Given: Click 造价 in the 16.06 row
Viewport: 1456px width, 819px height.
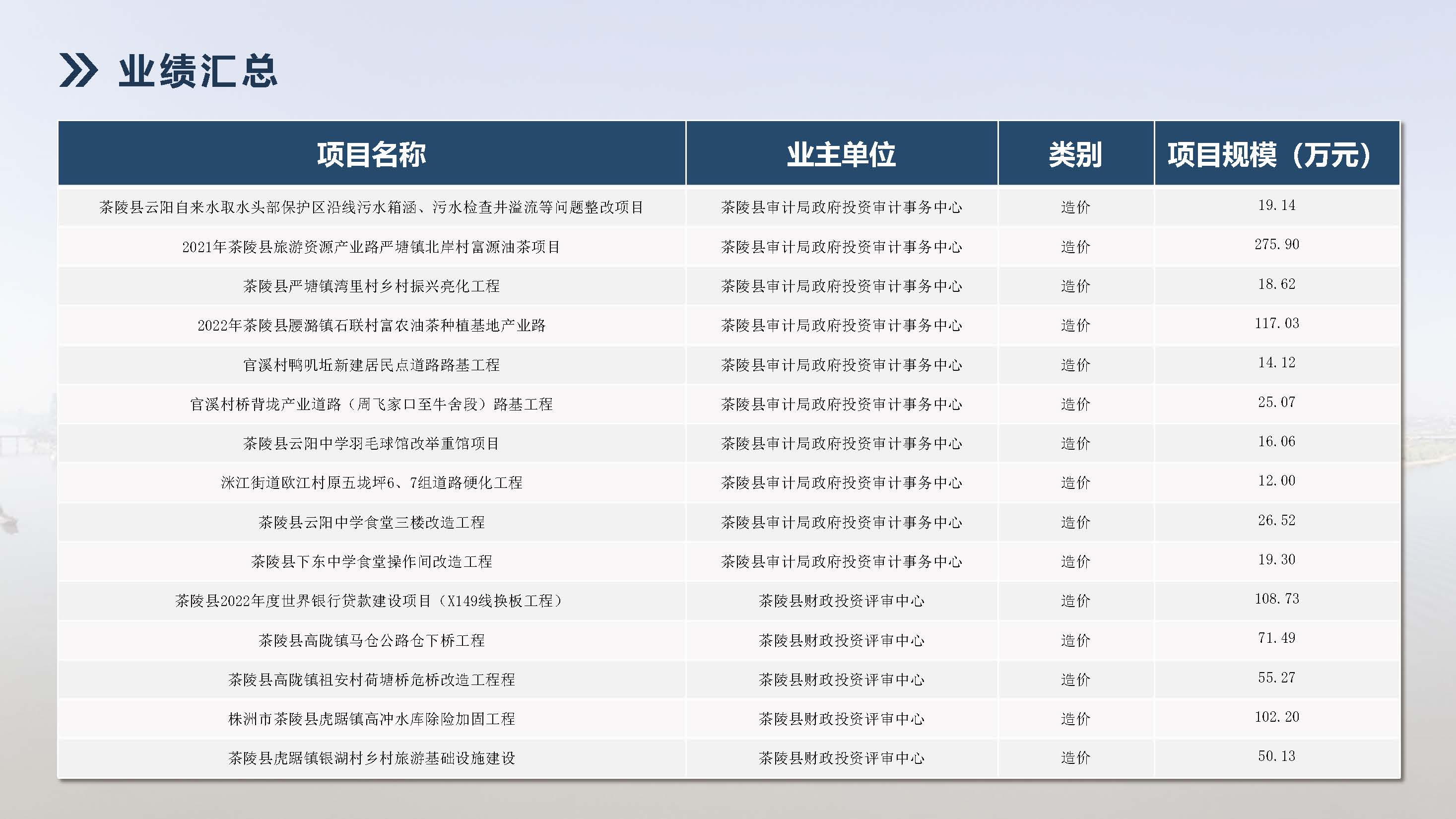Looking at the screenshot, I should pyautogui.click(x=1075, y=444).
